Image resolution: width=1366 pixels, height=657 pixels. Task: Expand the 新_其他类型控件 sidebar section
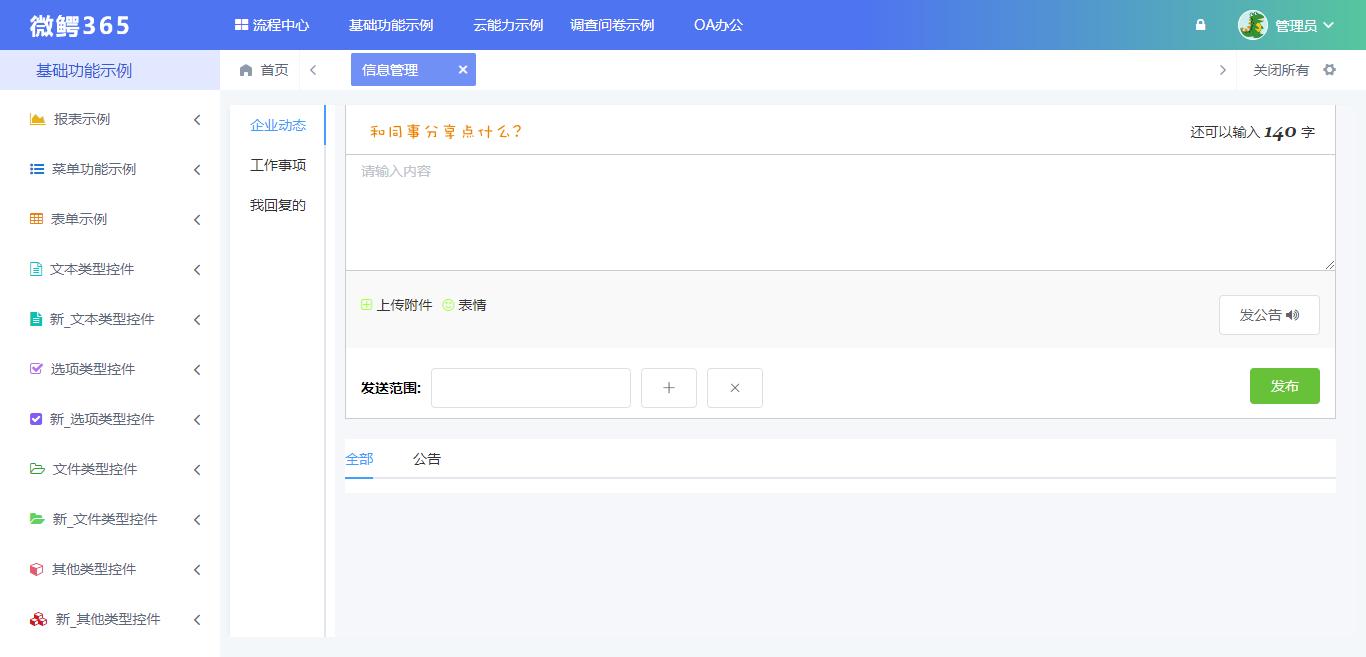coord(196,619)
